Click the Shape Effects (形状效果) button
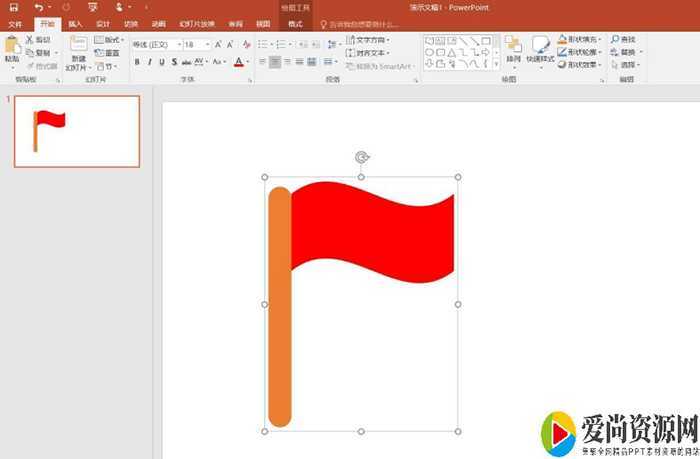This screenshot has width=700, height=459. (x=580, y=64)
